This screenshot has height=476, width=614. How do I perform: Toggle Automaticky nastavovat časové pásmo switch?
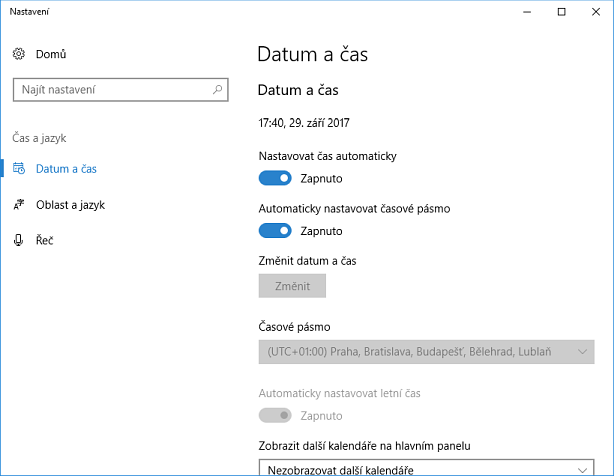275,231
